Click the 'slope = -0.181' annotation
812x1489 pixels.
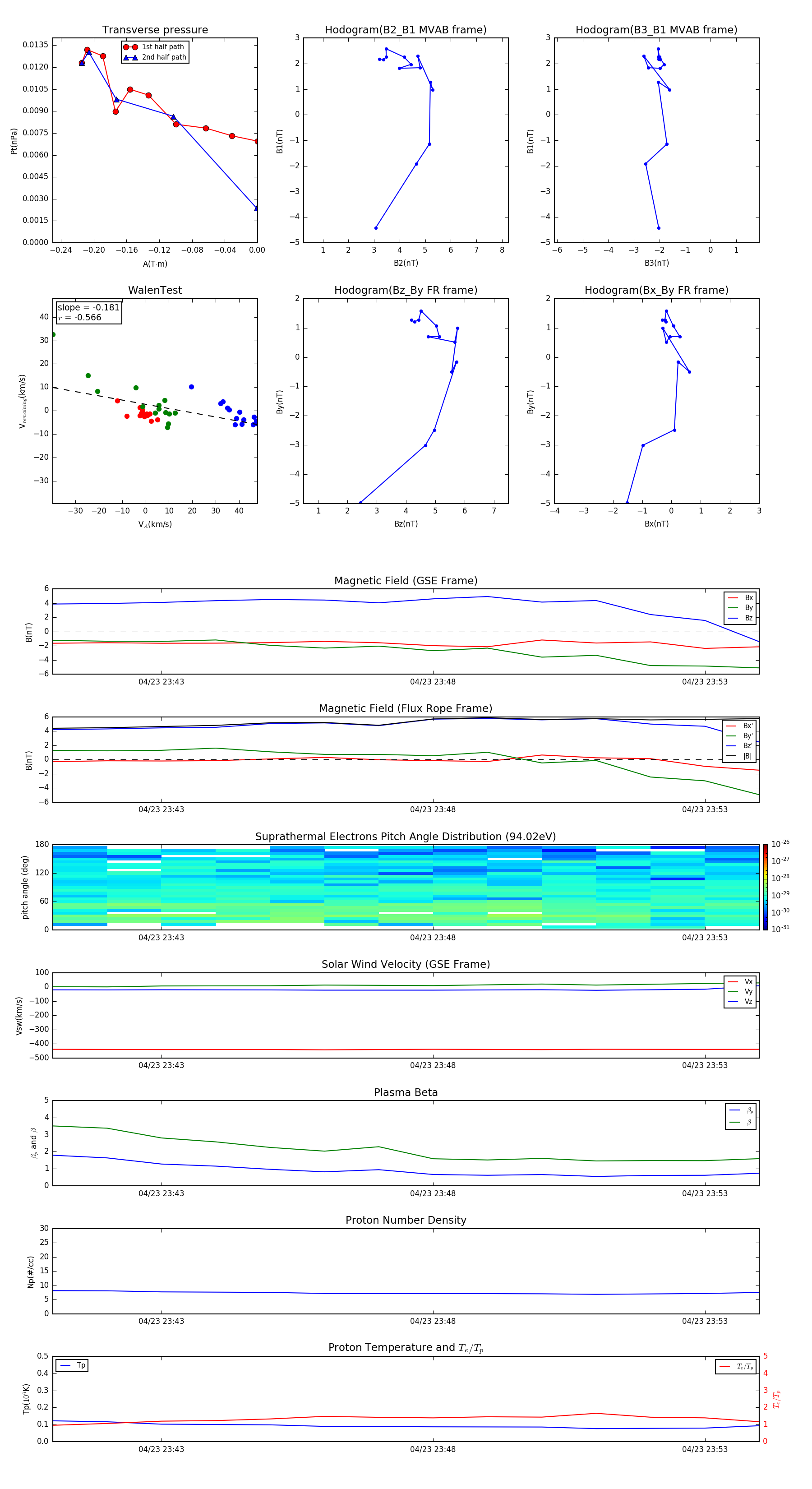(88, 308)
